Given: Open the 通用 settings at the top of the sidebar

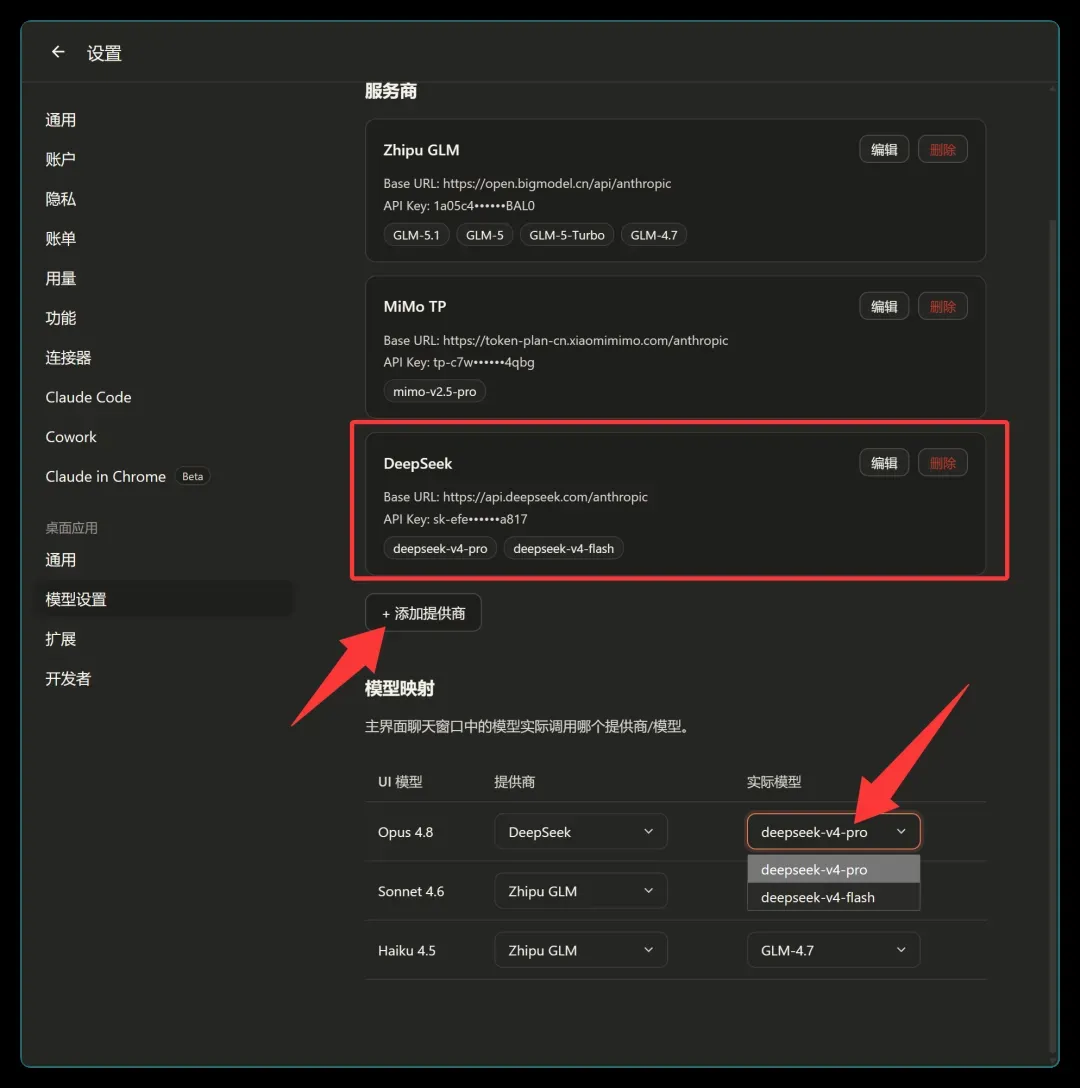Looking at the screenshot, I should (61, 120).
